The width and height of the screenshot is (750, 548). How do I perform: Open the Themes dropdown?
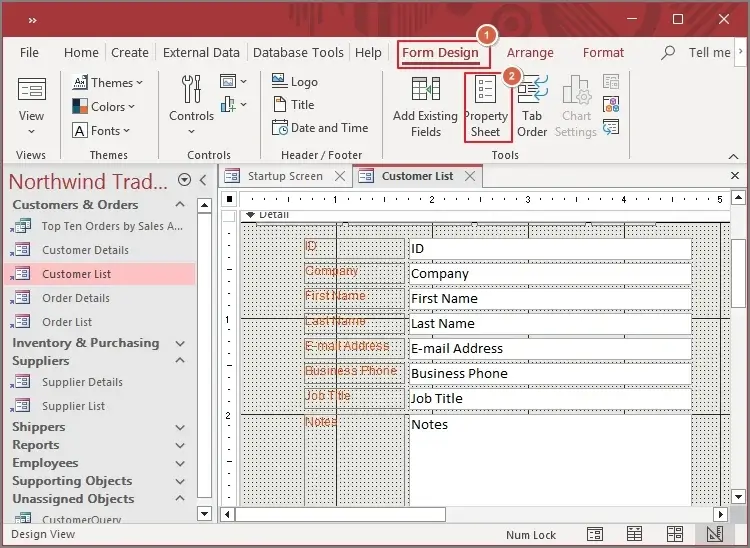[x=108, y=83]
